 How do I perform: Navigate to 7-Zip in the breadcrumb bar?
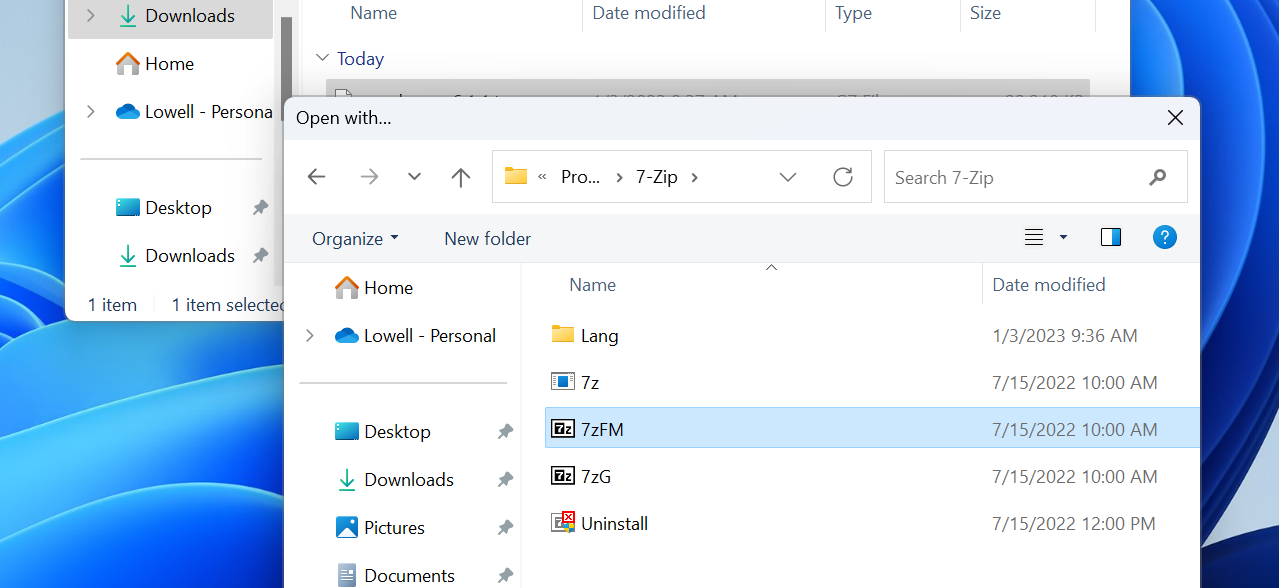(656, 176)
